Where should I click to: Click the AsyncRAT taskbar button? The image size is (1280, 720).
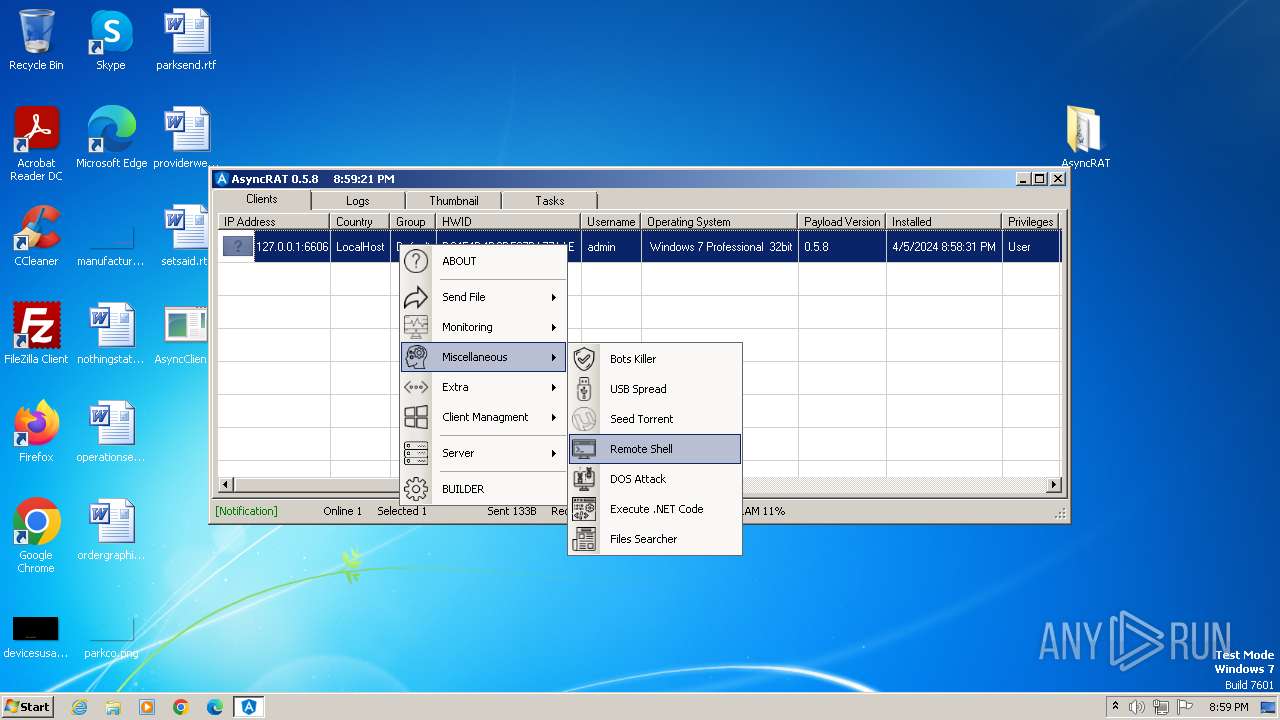coord(248,707)
